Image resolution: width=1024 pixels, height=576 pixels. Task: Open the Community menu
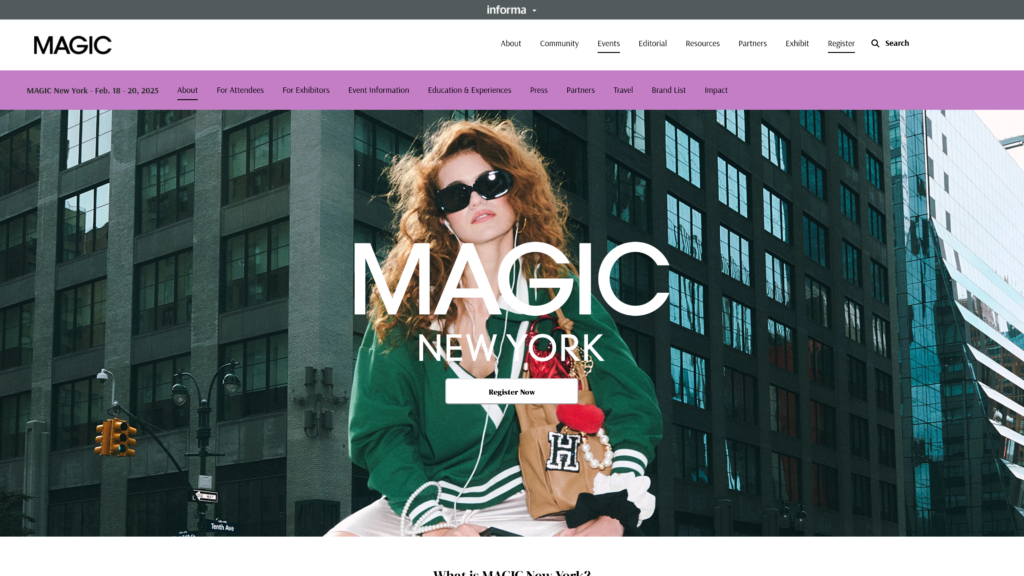coord(559,43)
